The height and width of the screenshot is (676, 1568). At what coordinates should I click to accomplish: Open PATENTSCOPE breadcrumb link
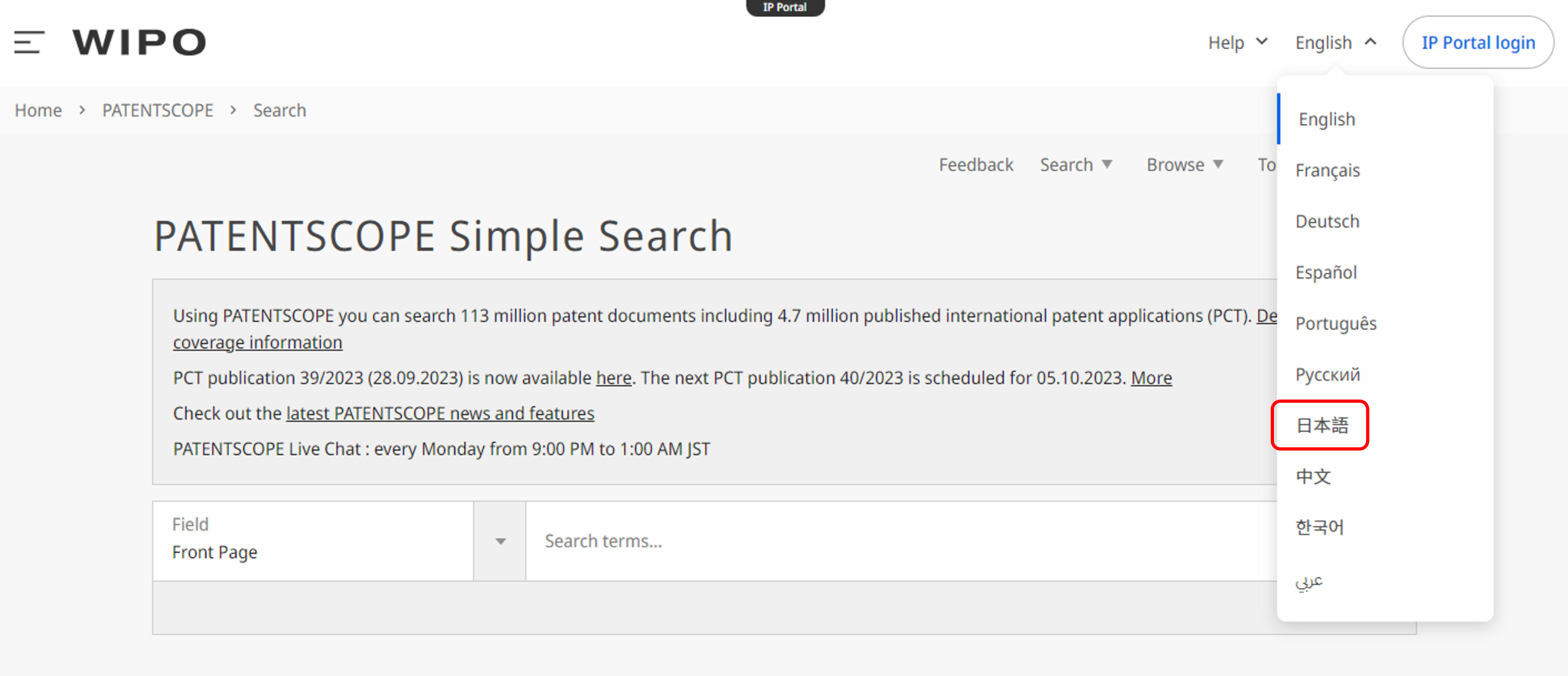tap(158, 110)
